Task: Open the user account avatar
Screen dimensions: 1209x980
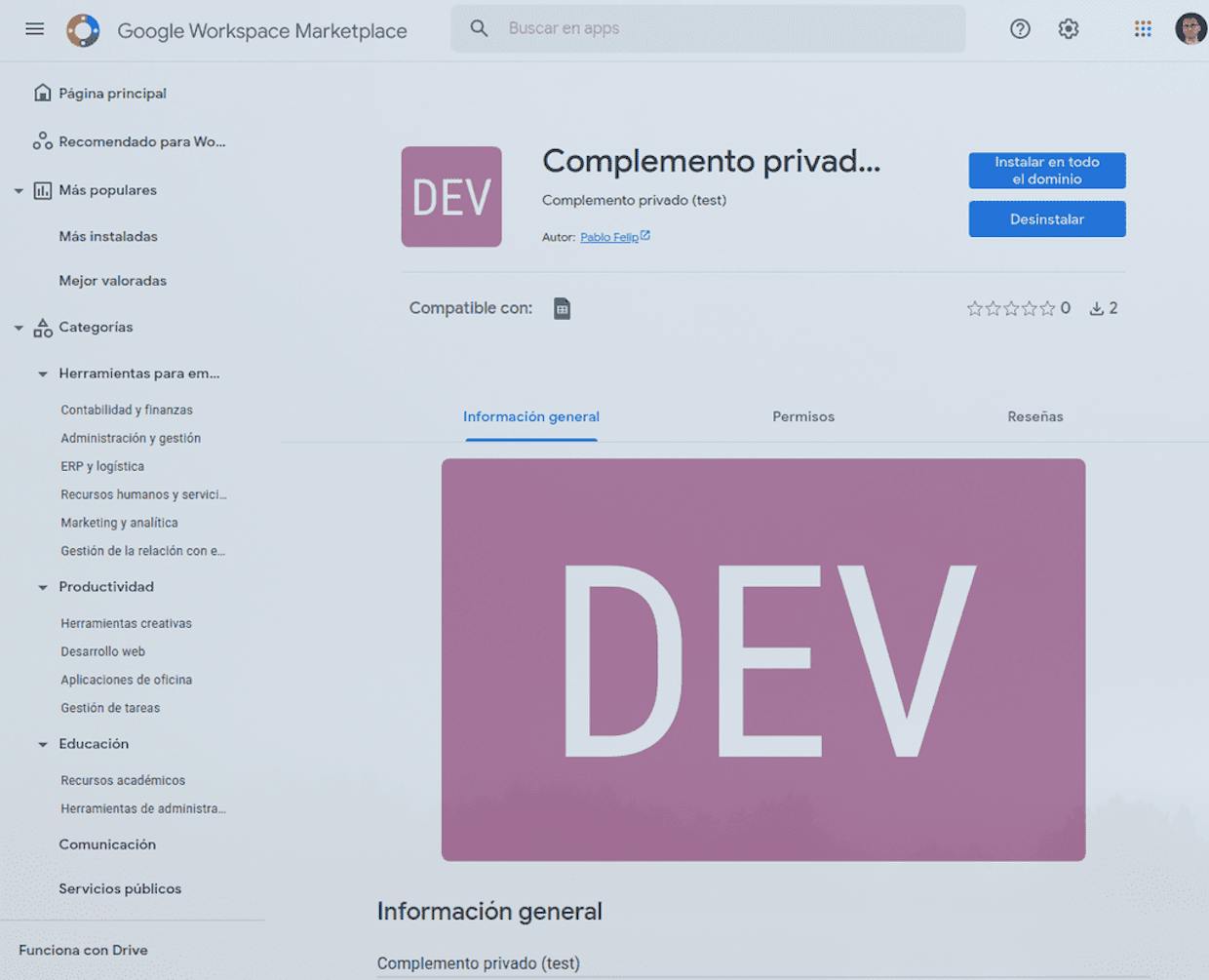Action: (1190, 29)
